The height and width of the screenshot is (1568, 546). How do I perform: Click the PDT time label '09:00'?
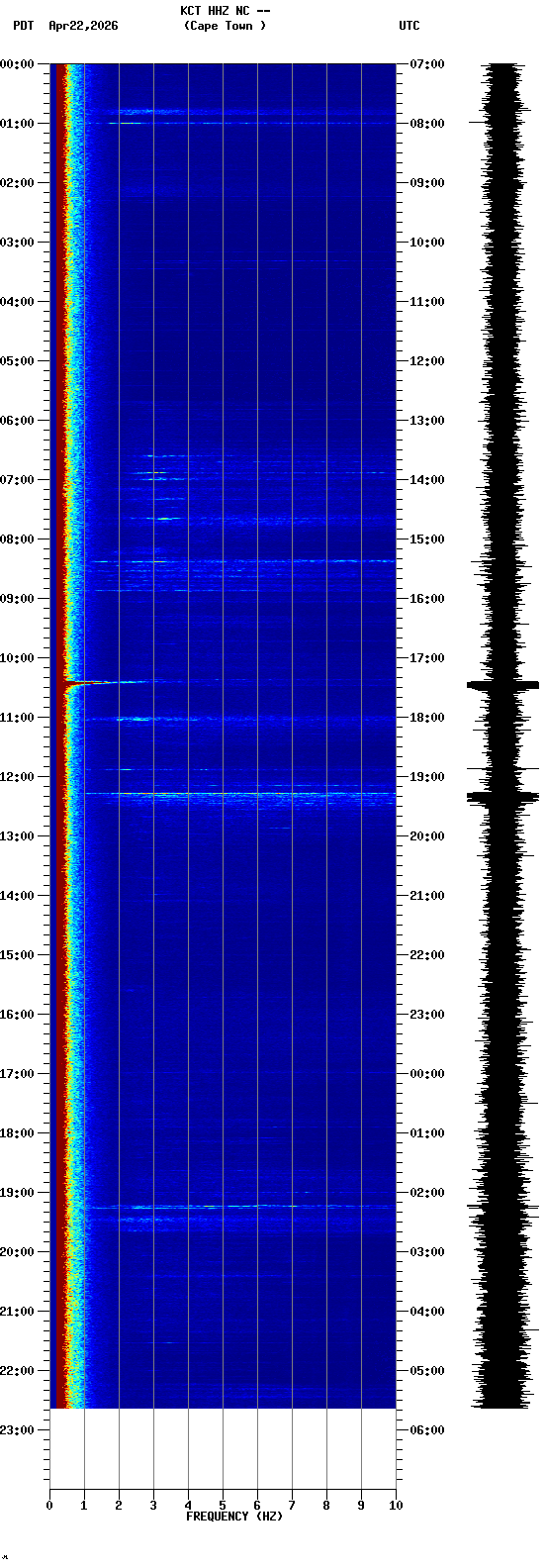(x=17, y=599)
